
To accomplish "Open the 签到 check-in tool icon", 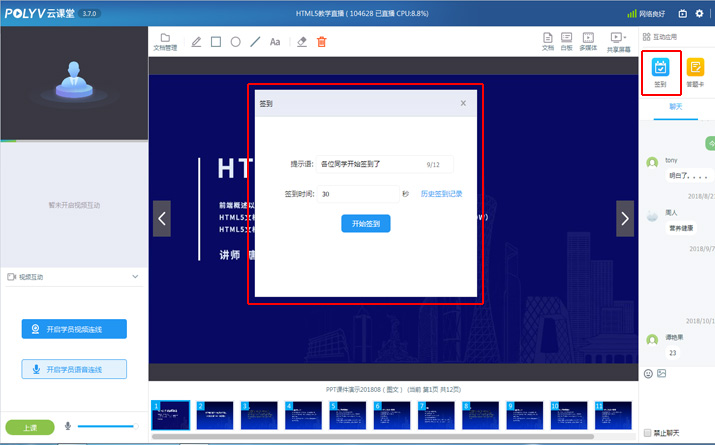I will coord(661,68).
